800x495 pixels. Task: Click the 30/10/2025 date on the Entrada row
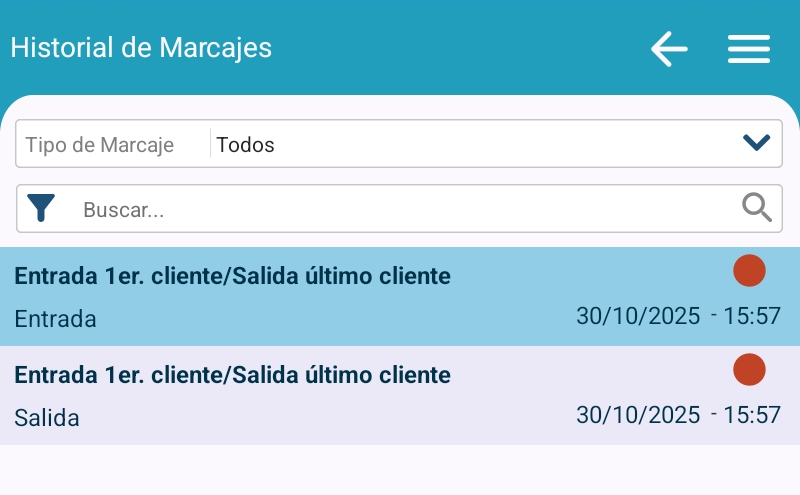(638, 316)
